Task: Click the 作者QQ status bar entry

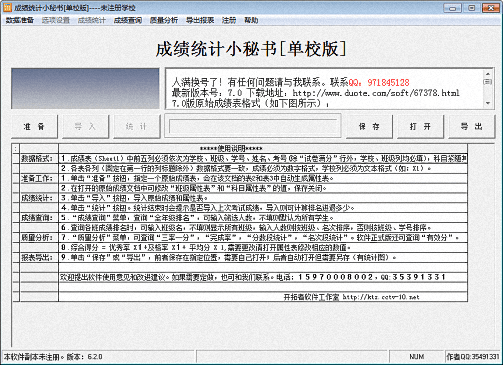Action: point(473,357)
